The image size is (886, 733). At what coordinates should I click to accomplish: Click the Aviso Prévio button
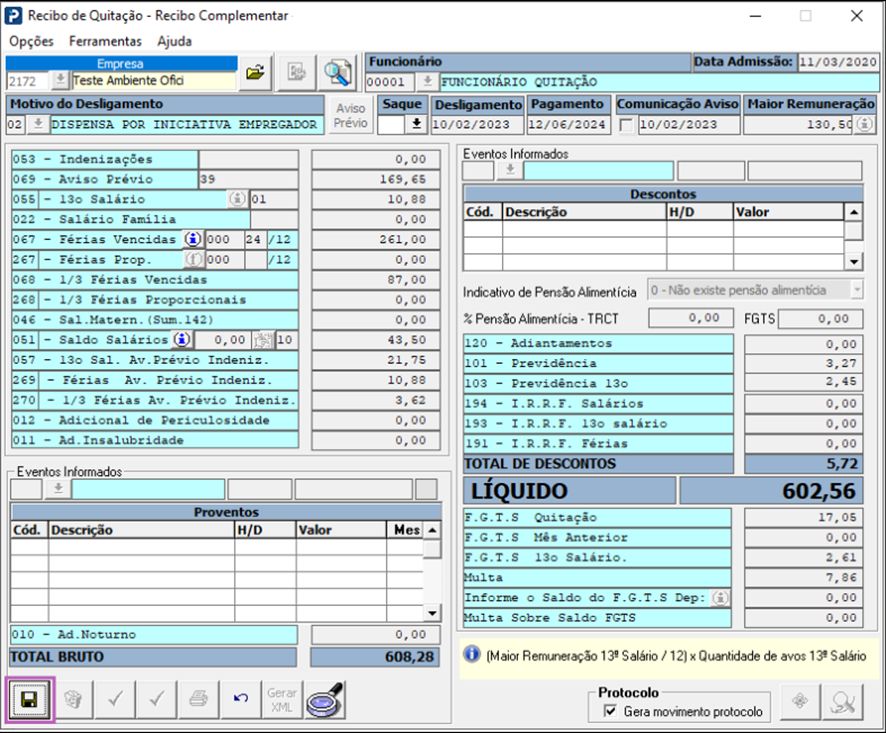[x=350, y=115]
